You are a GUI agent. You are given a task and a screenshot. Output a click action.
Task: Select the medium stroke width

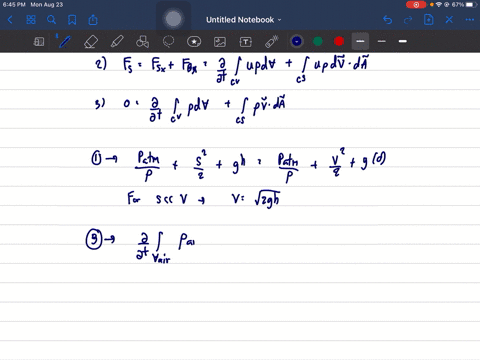(x=382, y=41)
